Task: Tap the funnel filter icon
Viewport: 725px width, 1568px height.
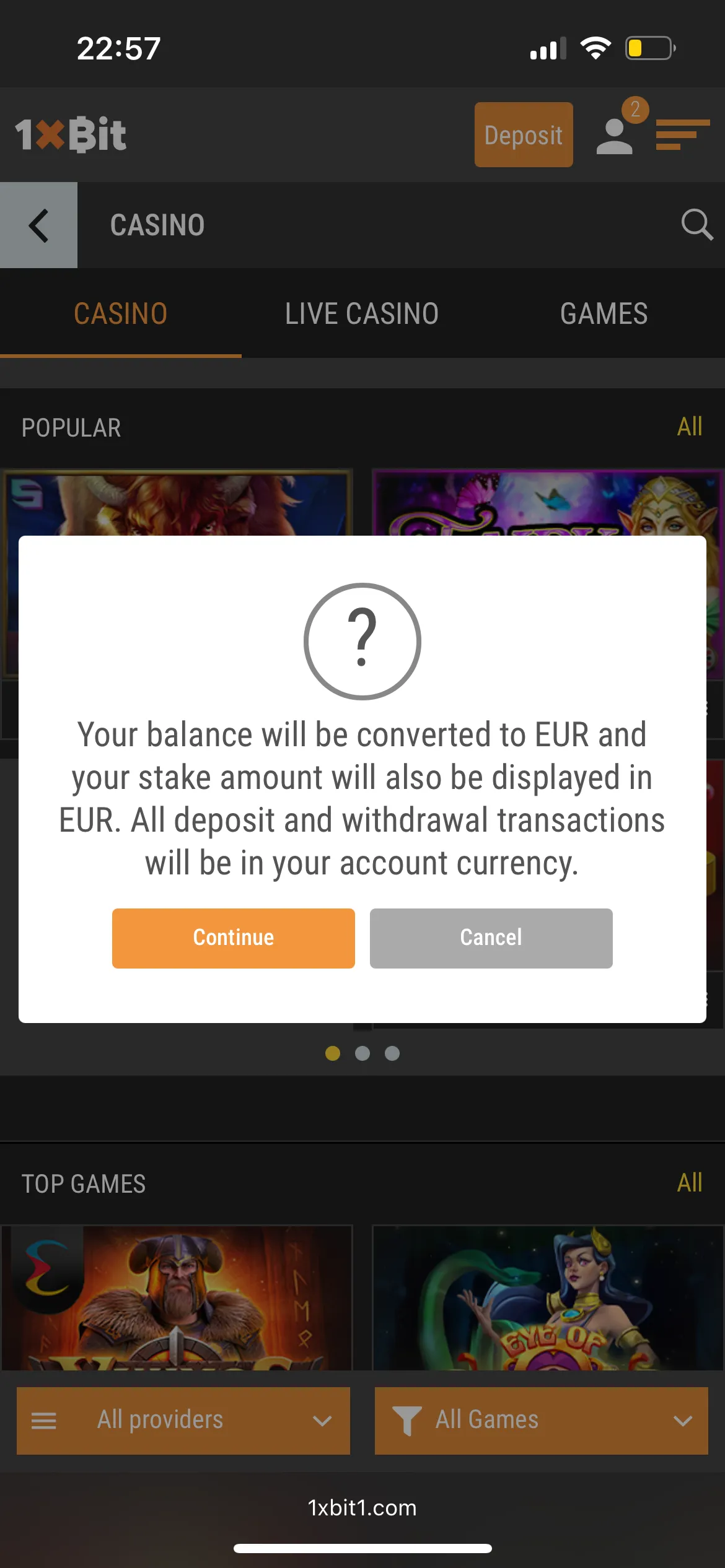Action: (x=407, y=1421)
